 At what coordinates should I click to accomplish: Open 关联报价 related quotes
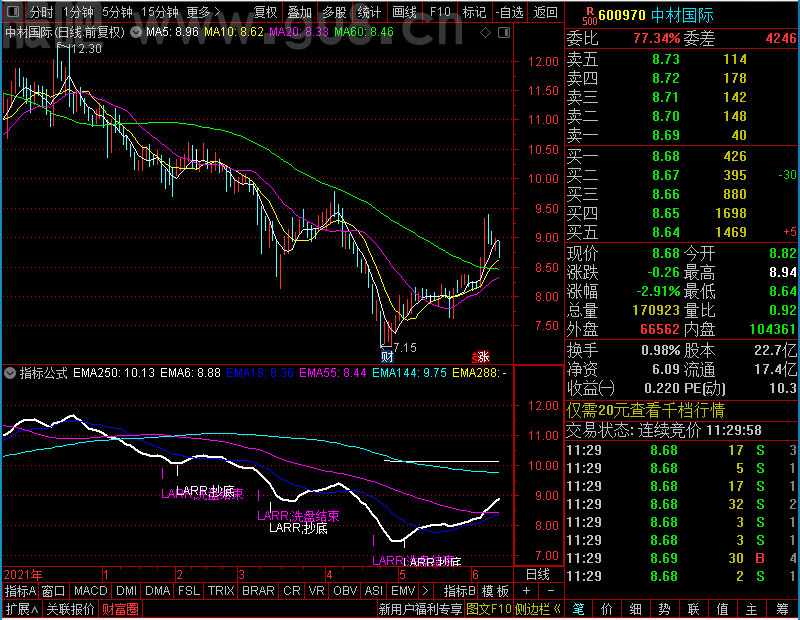(x=70, y=609)
